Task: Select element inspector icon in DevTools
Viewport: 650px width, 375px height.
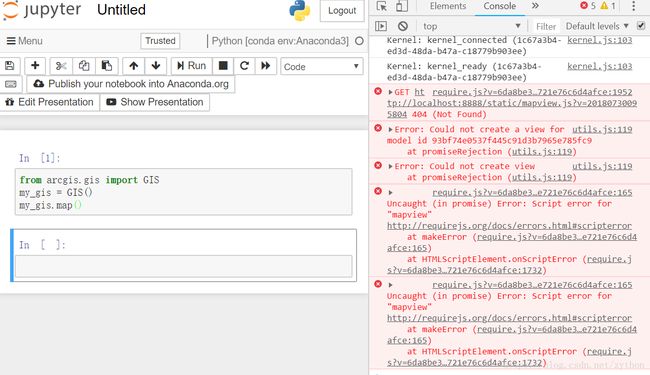Action: (381, 6)
